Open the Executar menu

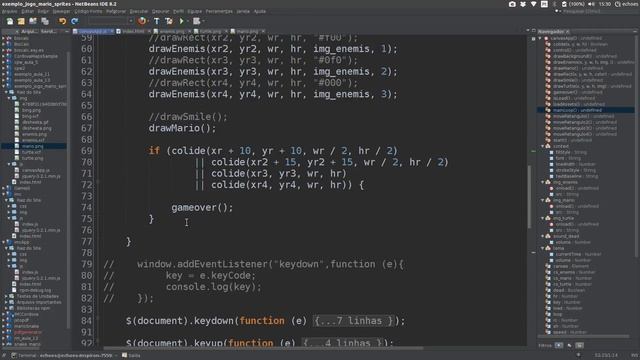tap(139, 11)
